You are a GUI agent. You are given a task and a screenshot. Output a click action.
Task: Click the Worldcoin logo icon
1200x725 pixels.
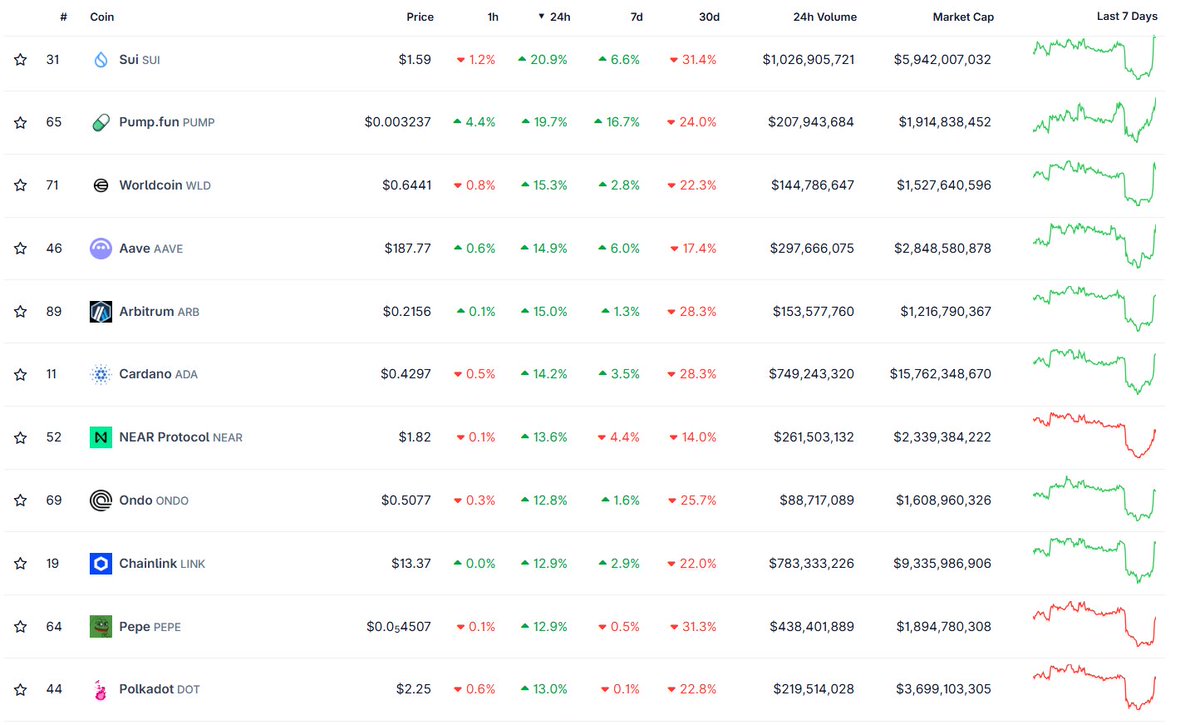click(x=100, y=185)
